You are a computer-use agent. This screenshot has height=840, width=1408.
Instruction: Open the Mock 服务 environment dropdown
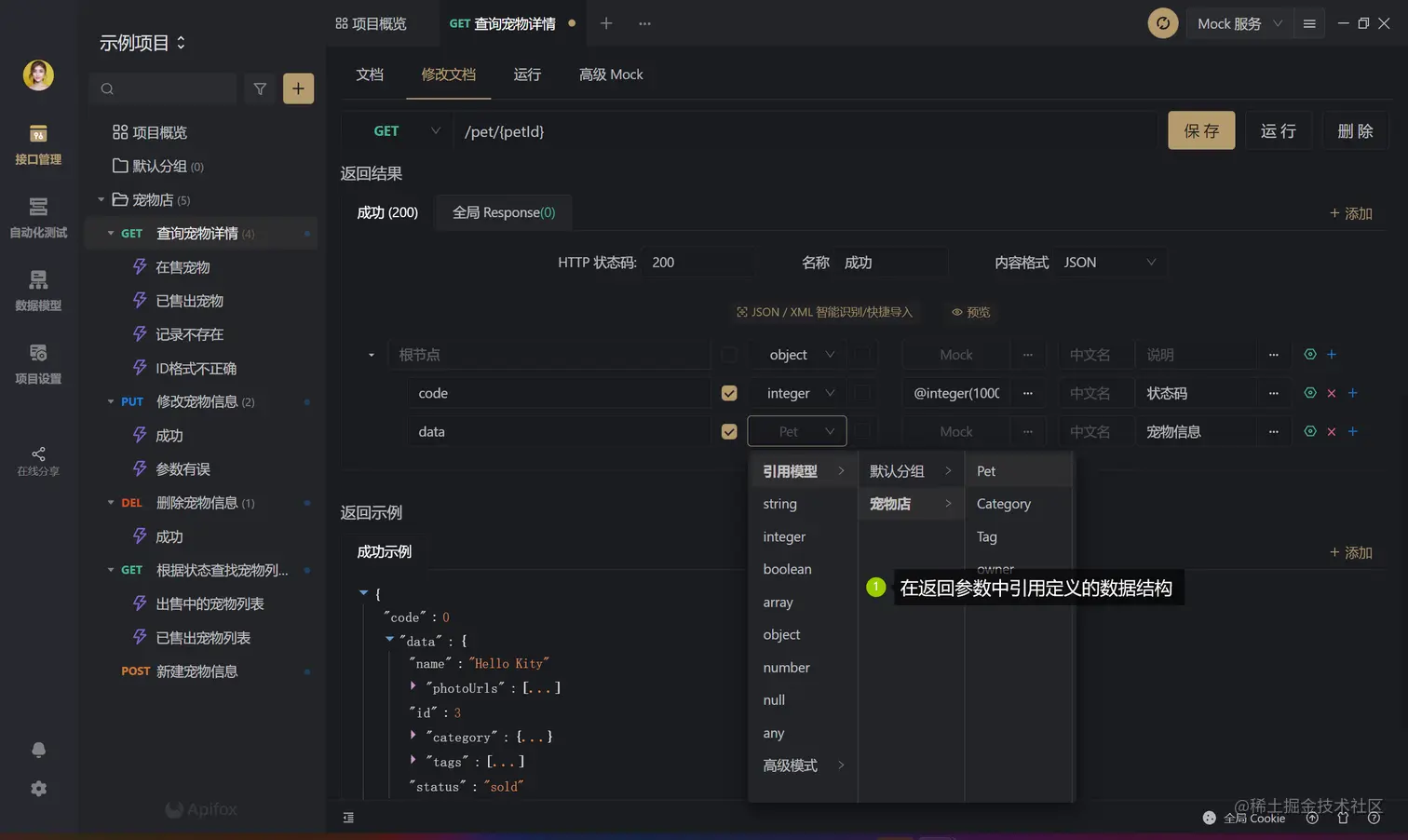[x=1239, y=23]
